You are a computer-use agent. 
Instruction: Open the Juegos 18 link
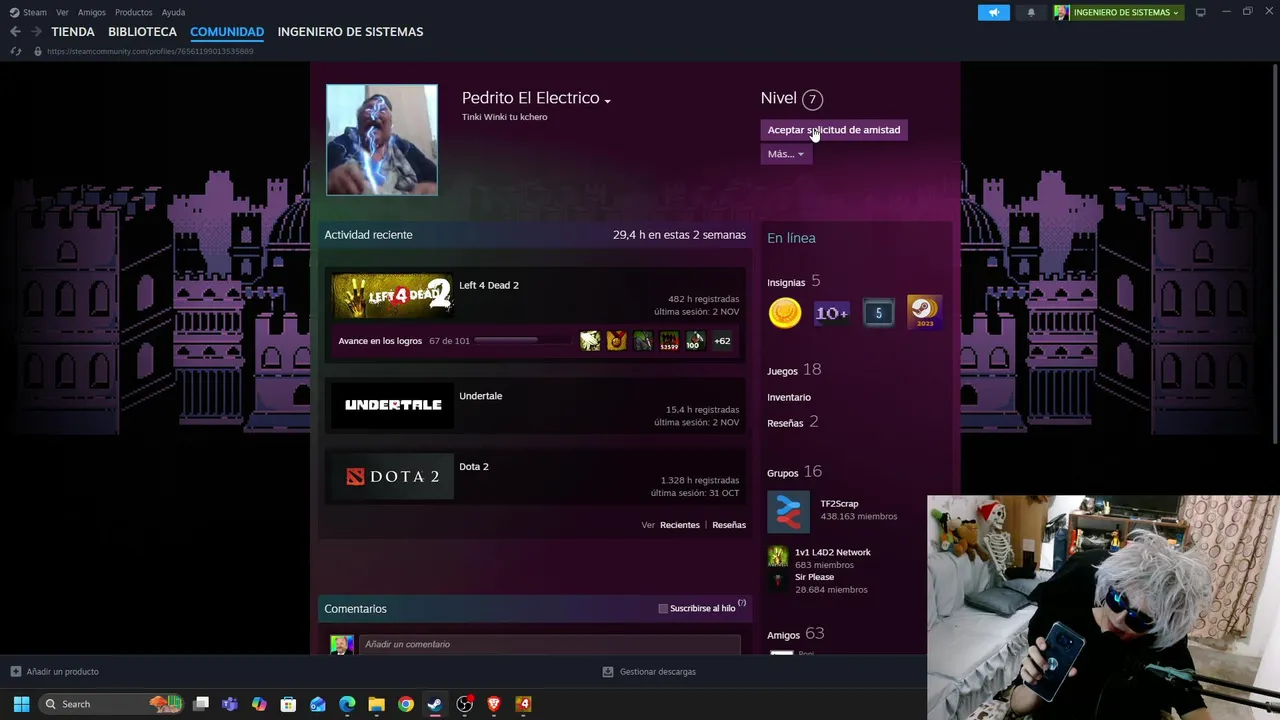click(794, 370)
